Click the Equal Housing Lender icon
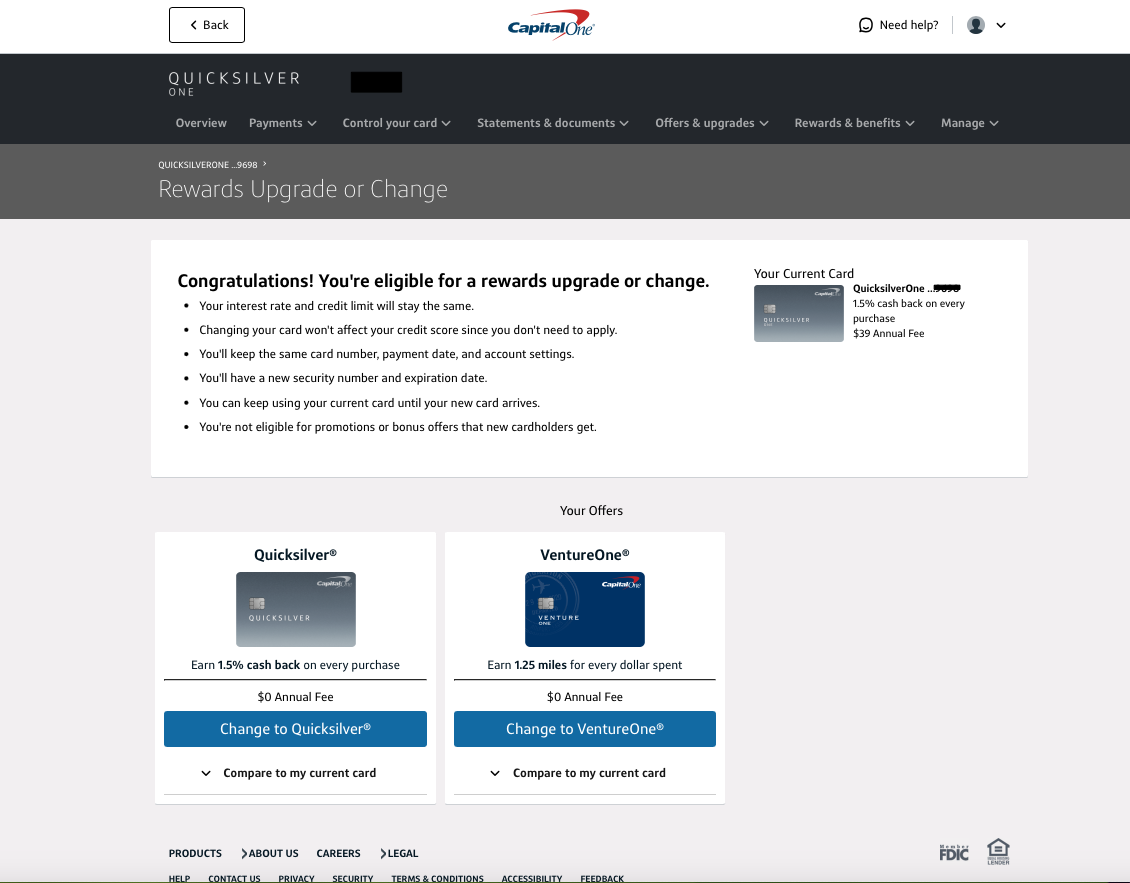Screen dimensions: 1130x883 (x=998, y=851)
